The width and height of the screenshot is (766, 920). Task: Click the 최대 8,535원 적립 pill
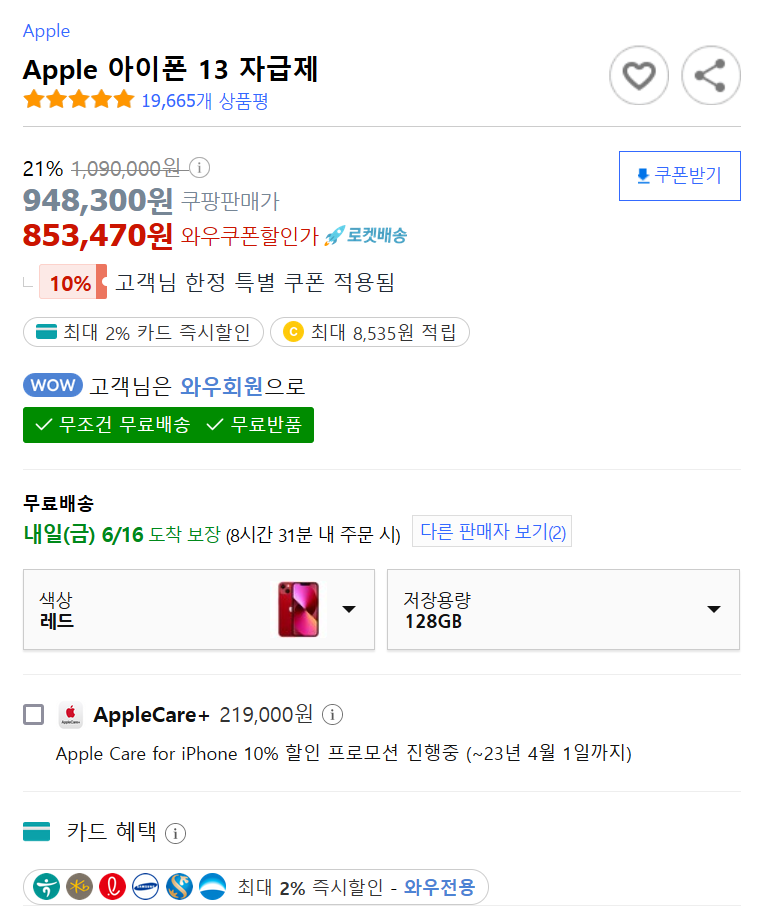[370, 332]
